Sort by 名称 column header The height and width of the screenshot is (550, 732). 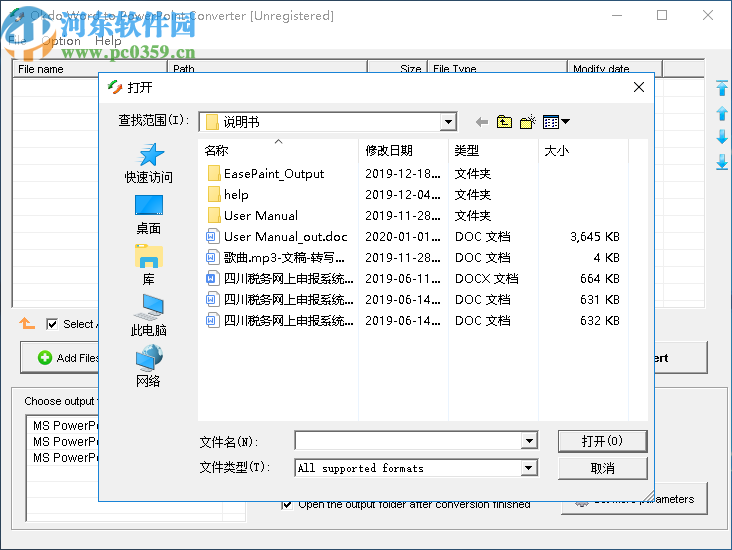click(x=278, y=150)
